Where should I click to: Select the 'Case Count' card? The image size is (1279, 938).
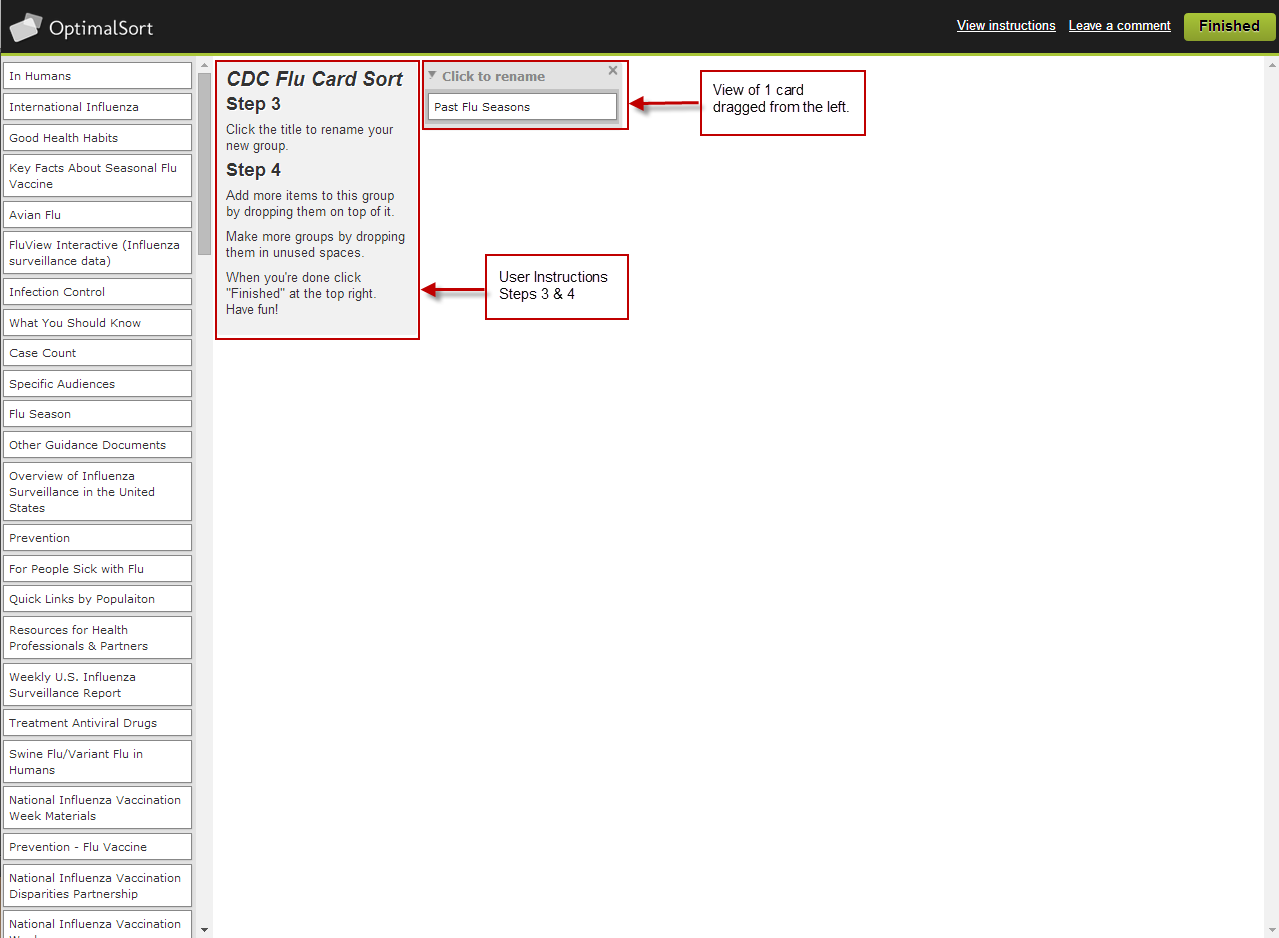tap(97, 353)
